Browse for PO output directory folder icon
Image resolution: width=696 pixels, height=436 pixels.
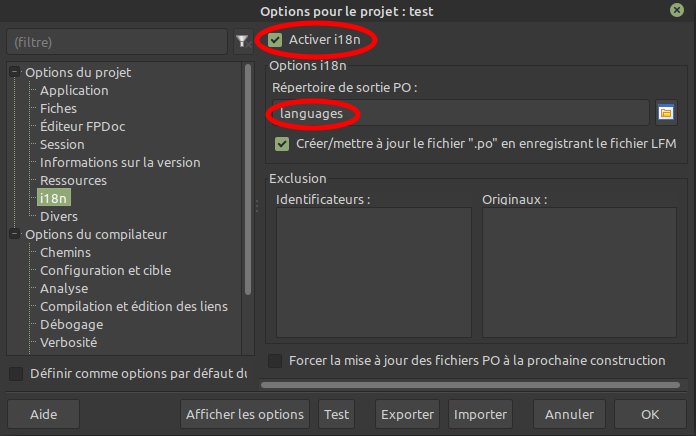tap(666, 112)
